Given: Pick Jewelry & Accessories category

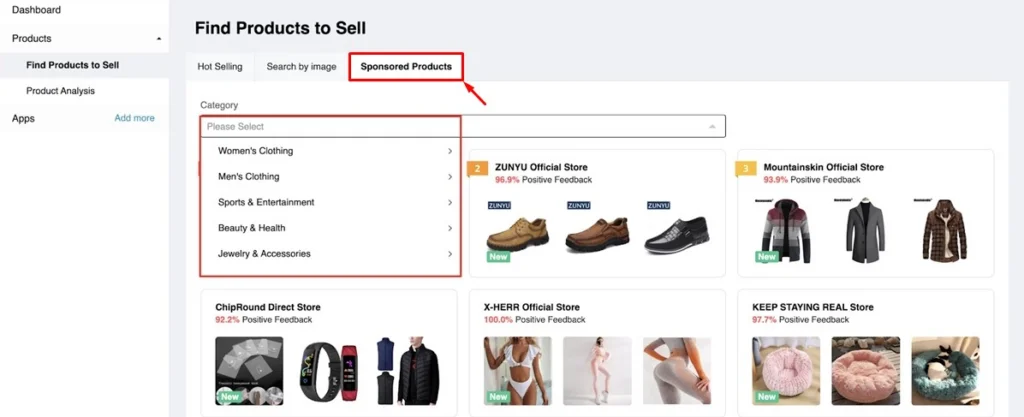Looking at the screenshot, I should pos(330,254).
